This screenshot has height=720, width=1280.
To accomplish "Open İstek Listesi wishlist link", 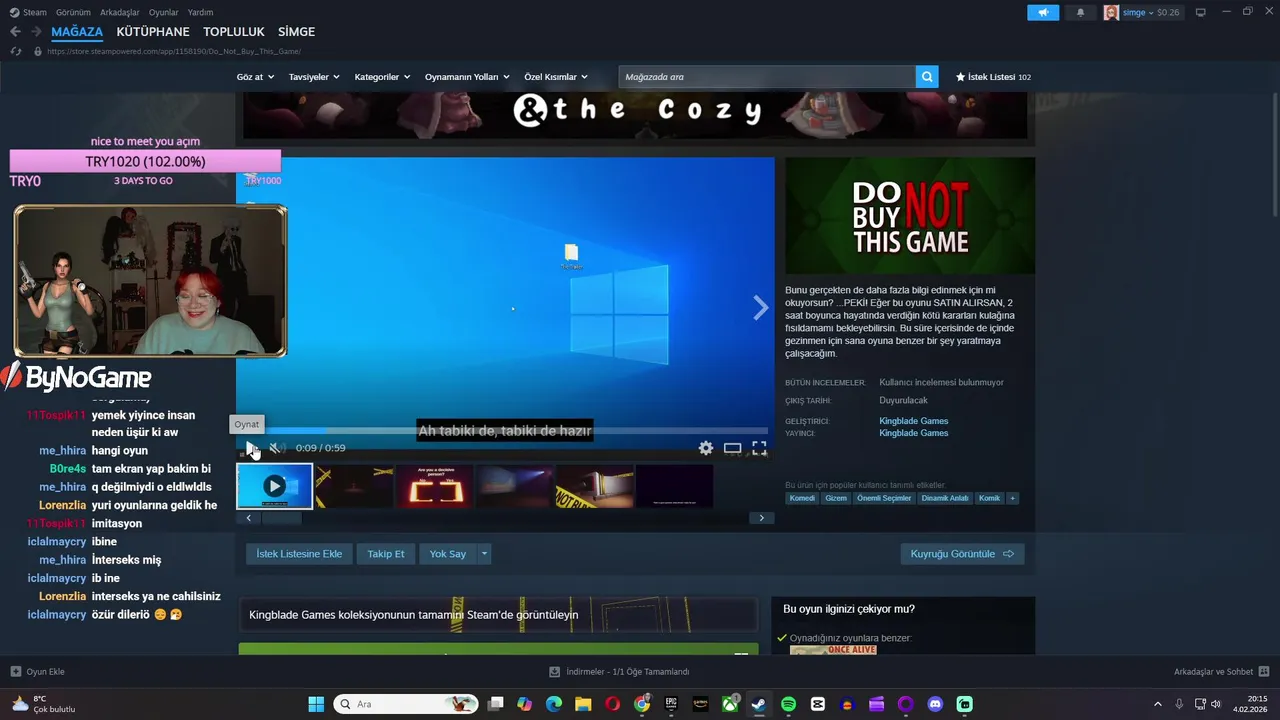I will click(993, 77).
